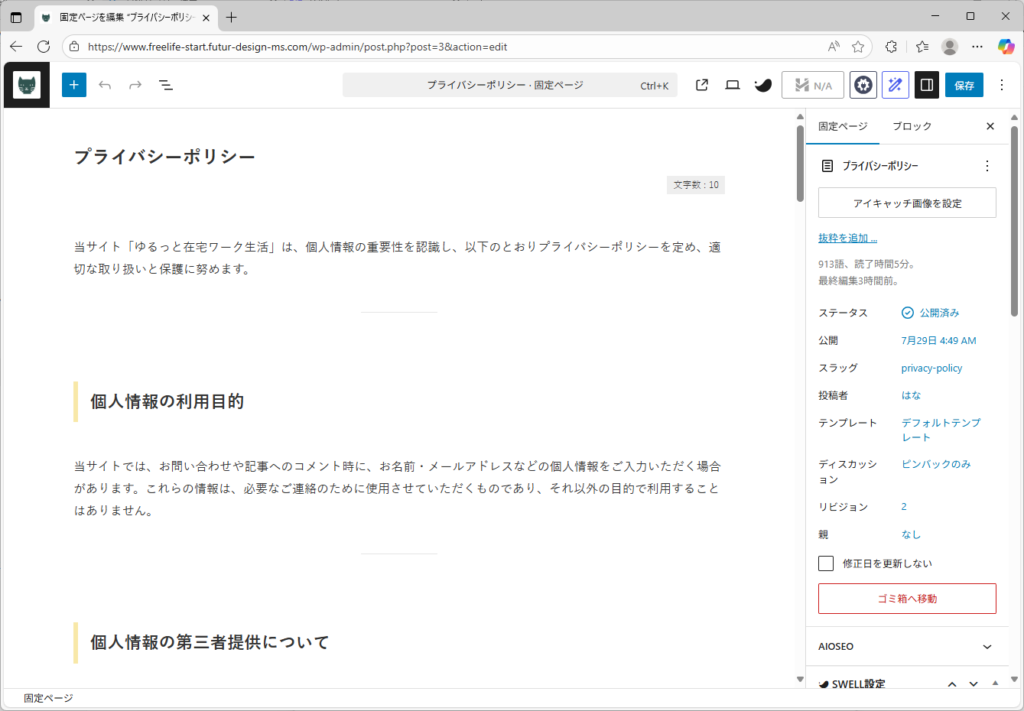The height and width of the screenshot is (711, 1024).
Task: Click the Undo icon in the toolbar
Action: 105,85
